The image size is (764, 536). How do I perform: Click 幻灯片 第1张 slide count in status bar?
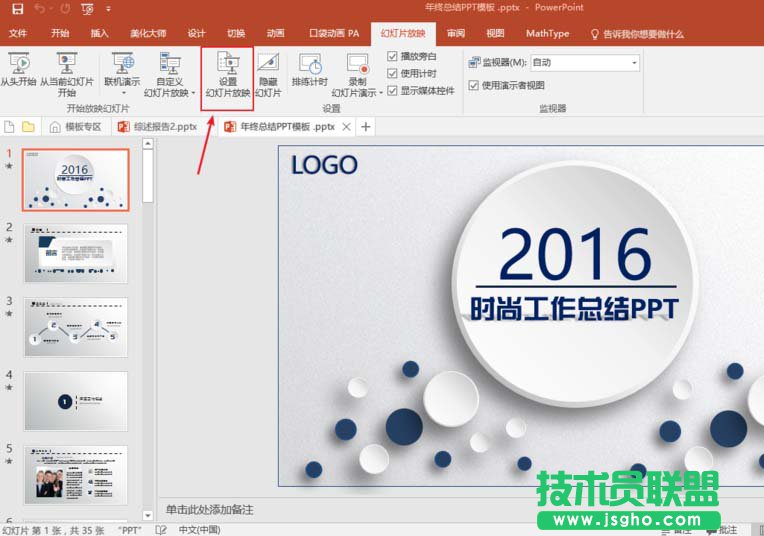(x=53, y=530)
